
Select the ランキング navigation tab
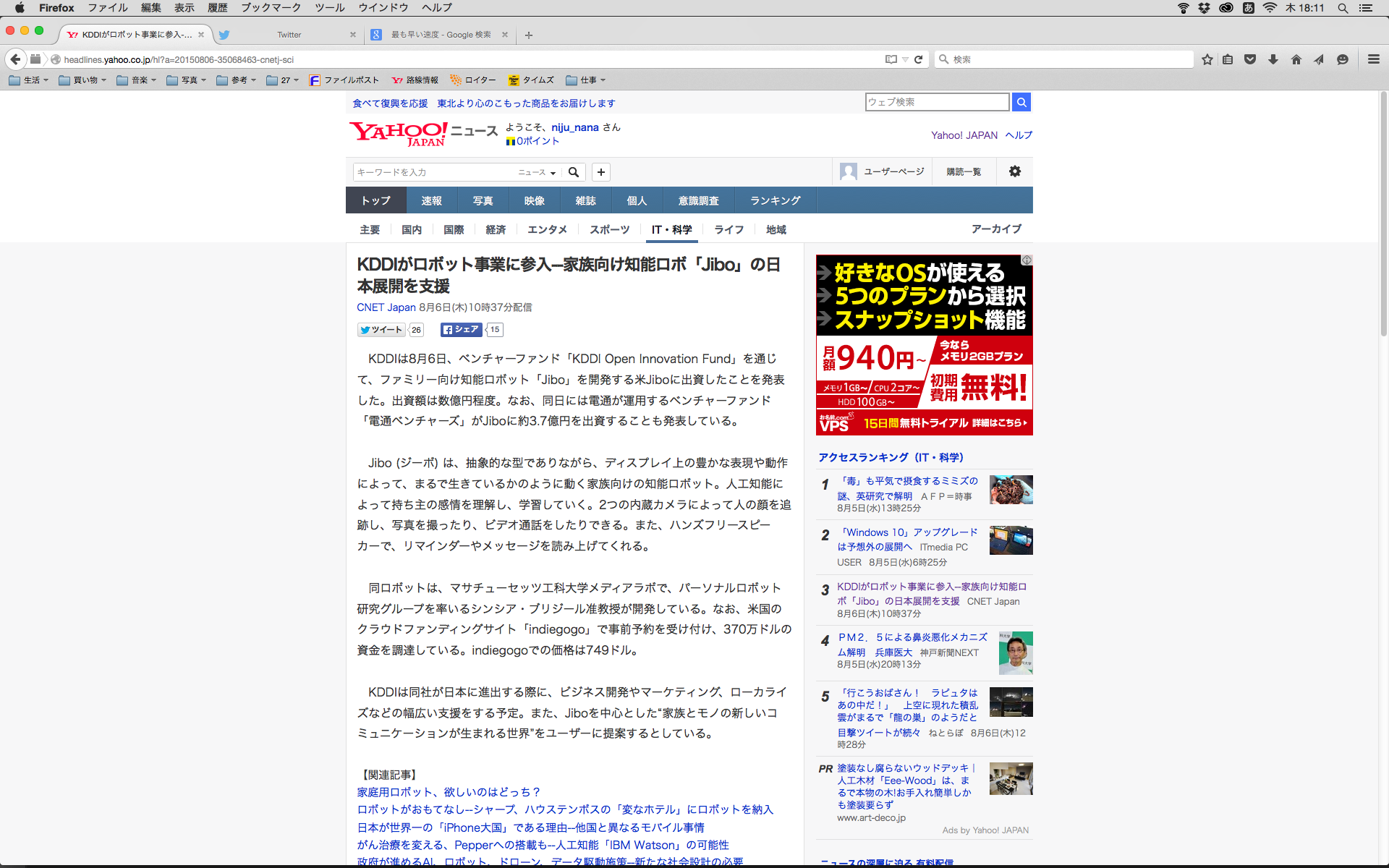(x=775, y=200)
